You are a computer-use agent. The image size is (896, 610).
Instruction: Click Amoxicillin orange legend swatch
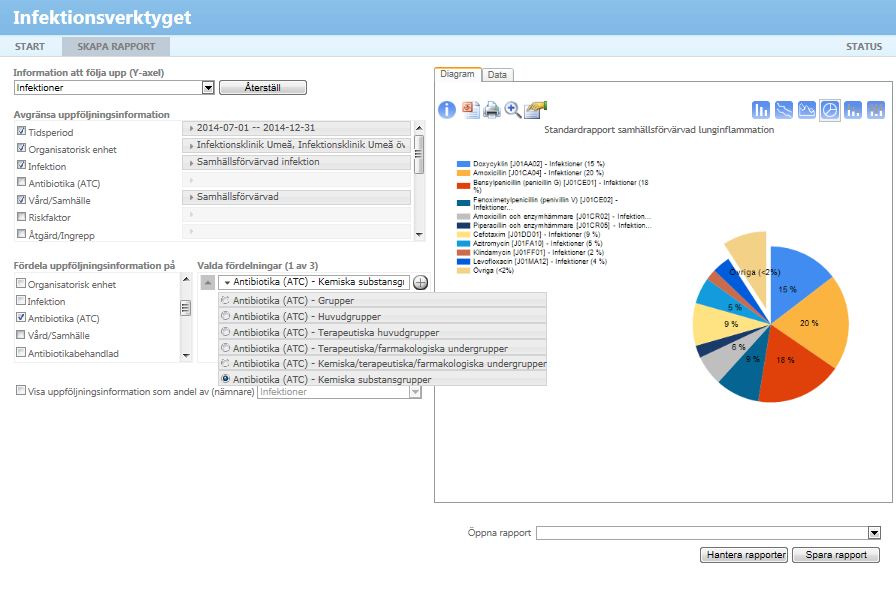pyautogui.click(x=463, y=173)
